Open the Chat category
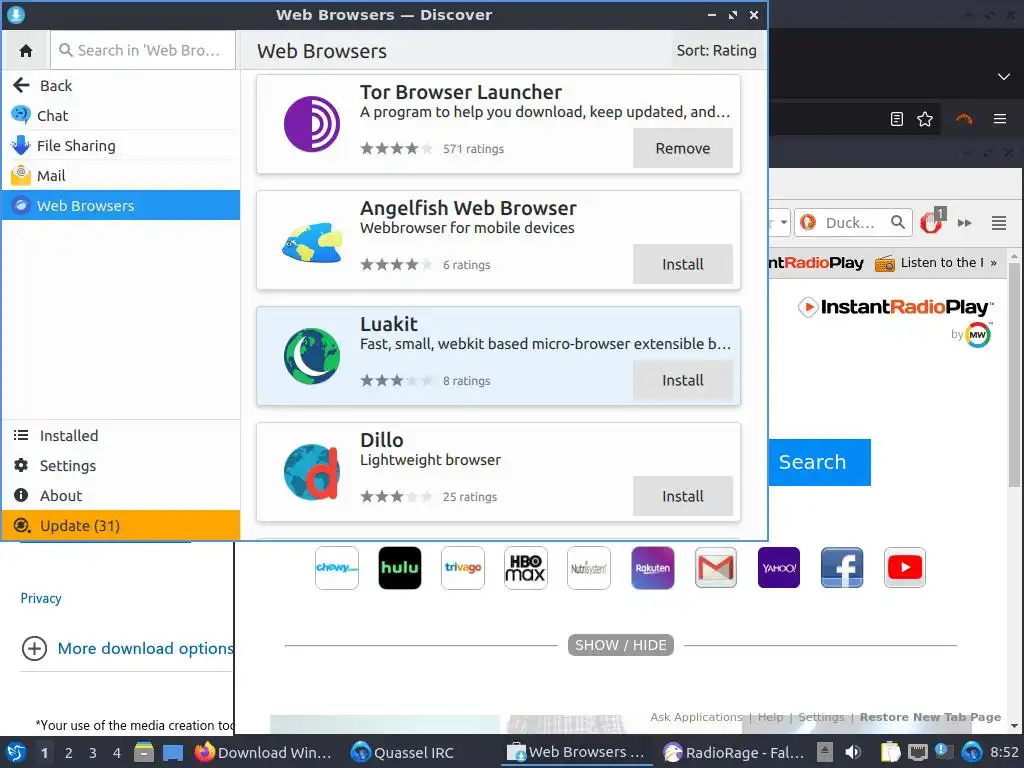Viewport: 1024px width, 768px height. (x=121, y=116)
